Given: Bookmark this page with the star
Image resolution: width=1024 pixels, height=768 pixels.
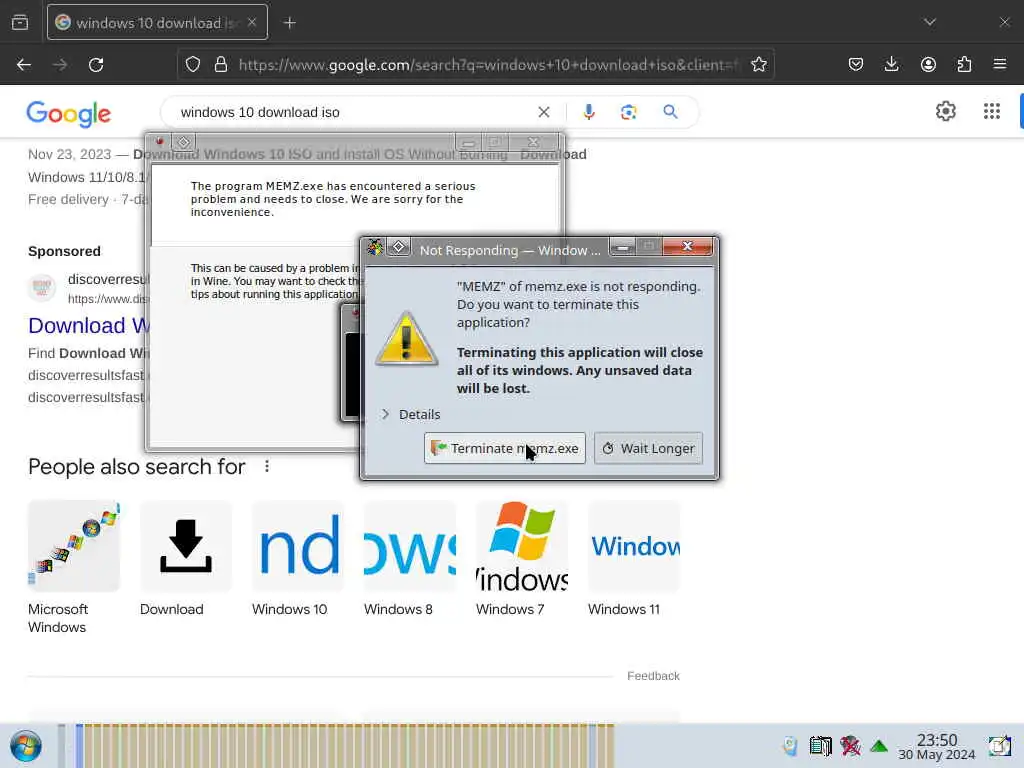Looking at the screenshot, I should tap(758, 65).
